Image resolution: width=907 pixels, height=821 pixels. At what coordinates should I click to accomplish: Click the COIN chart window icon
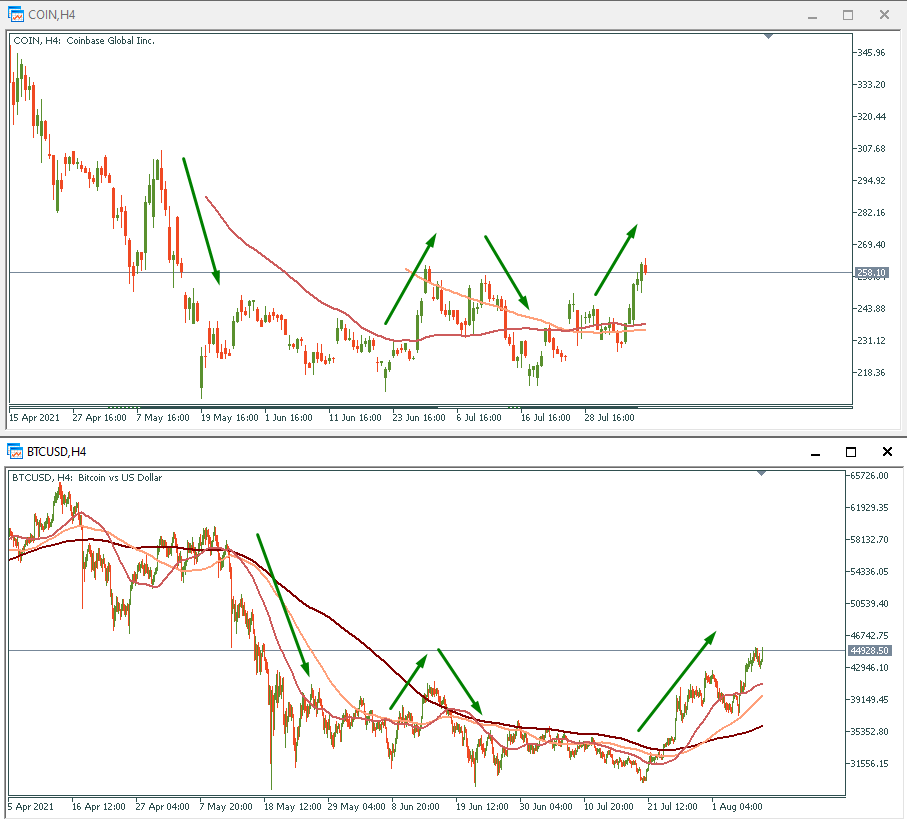click(16, 15)
